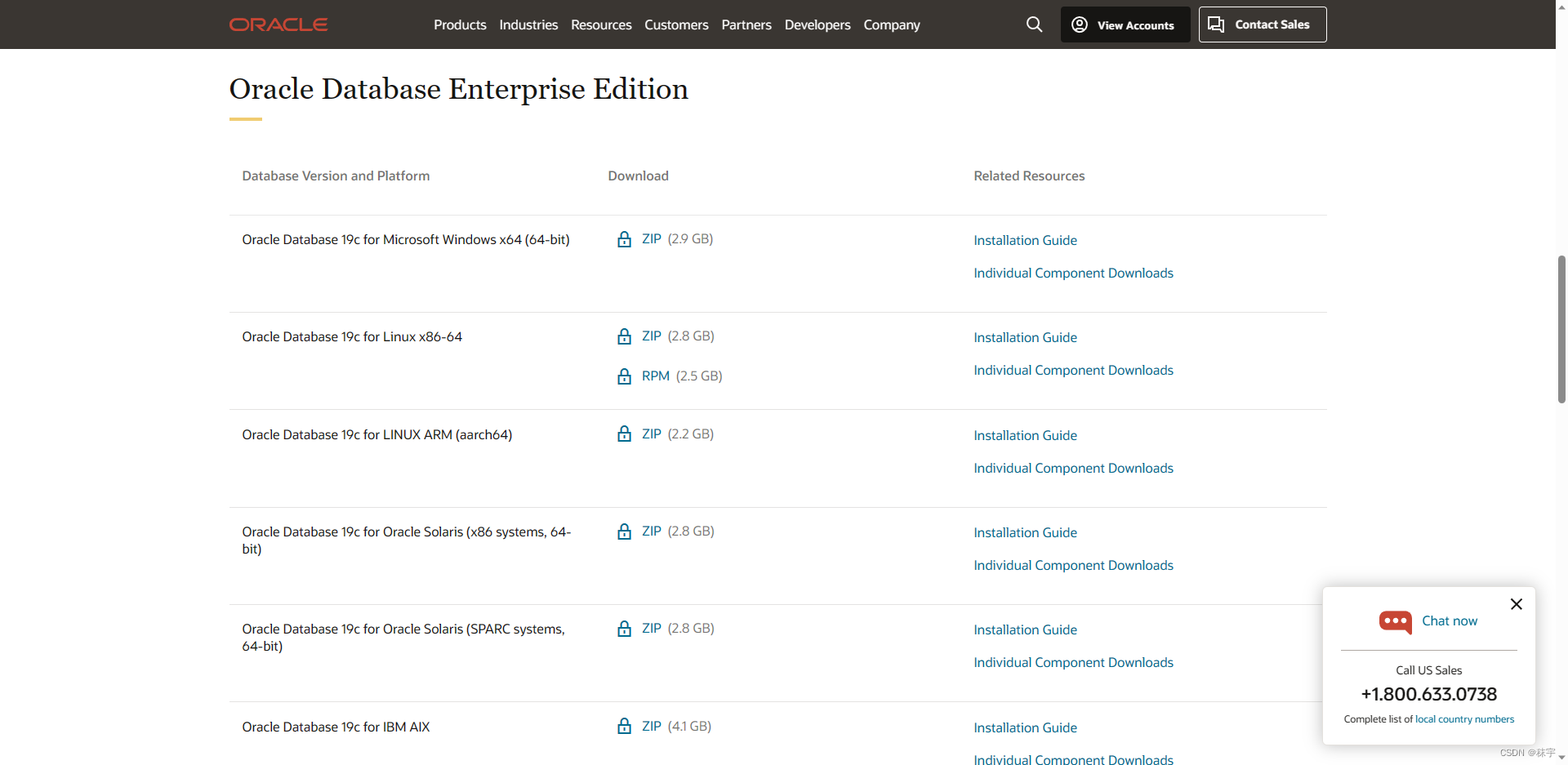Click lock icon for Solaris SPARC ZIP
This screenshot has width=1568, height=765.
coord(625,629)
